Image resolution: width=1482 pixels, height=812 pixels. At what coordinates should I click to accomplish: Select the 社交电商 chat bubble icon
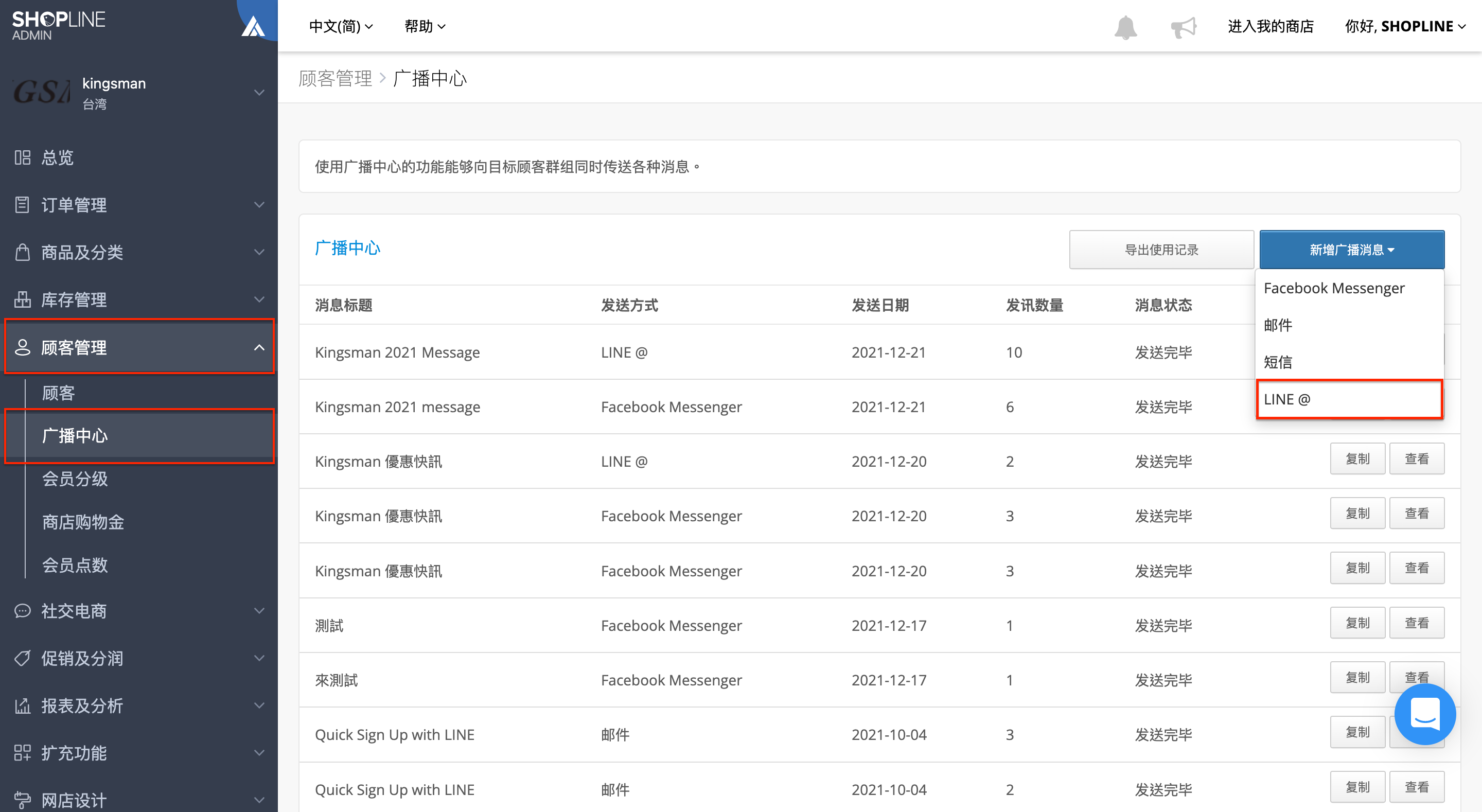(22, 611)
